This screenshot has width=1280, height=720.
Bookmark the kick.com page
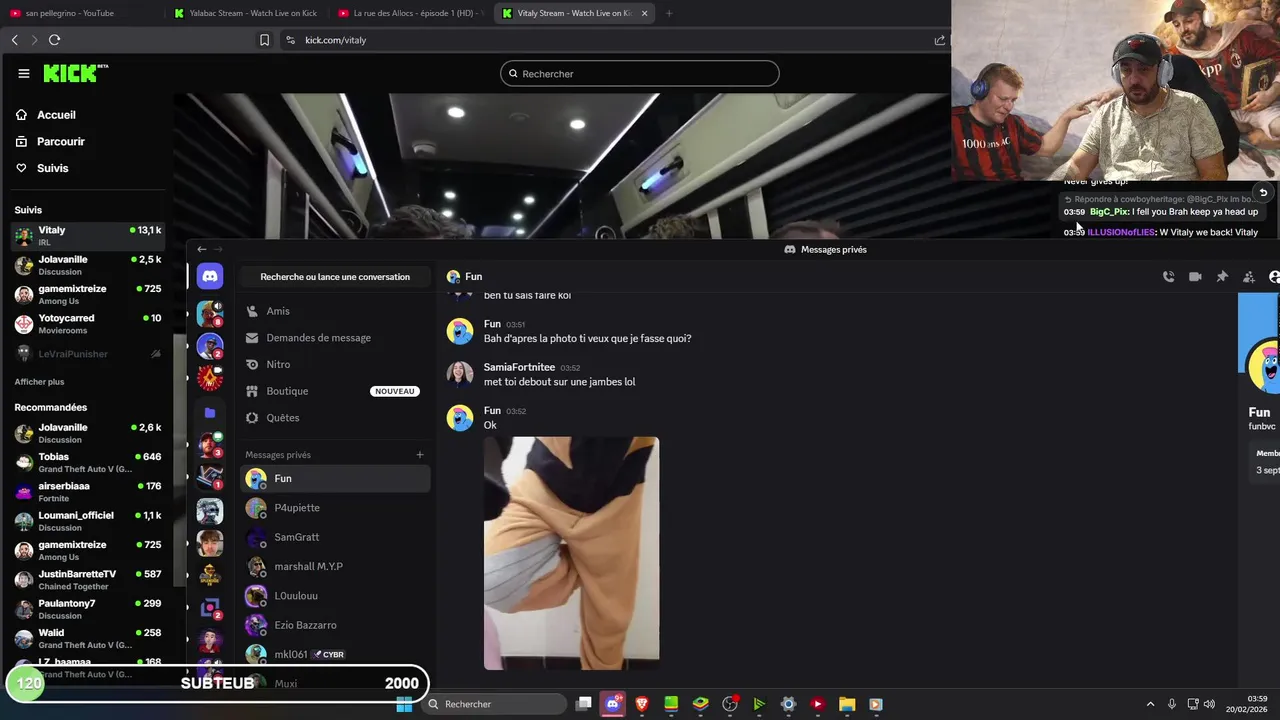pos(264,40)
